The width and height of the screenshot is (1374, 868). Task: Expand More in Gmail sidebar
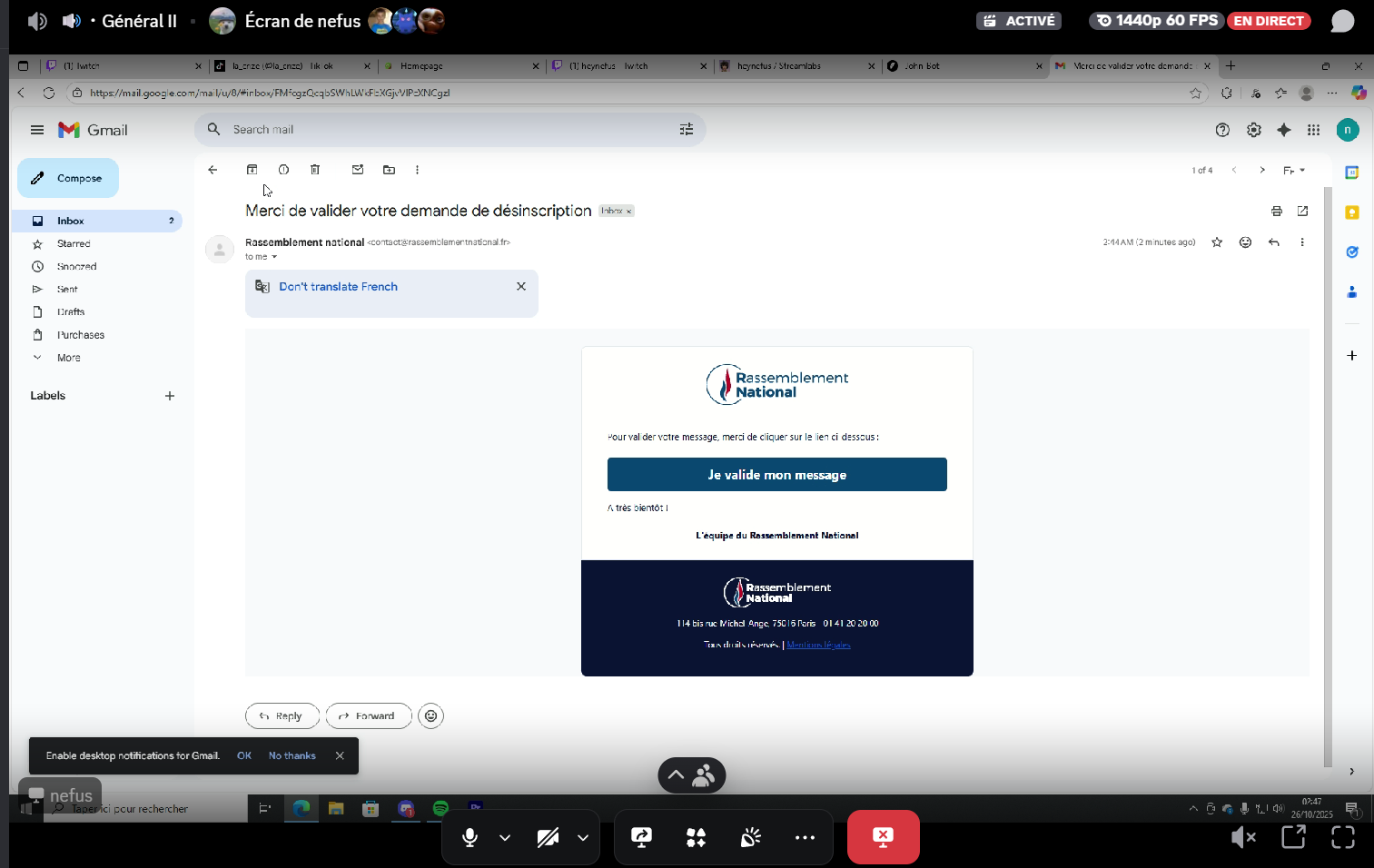(68, 358)
